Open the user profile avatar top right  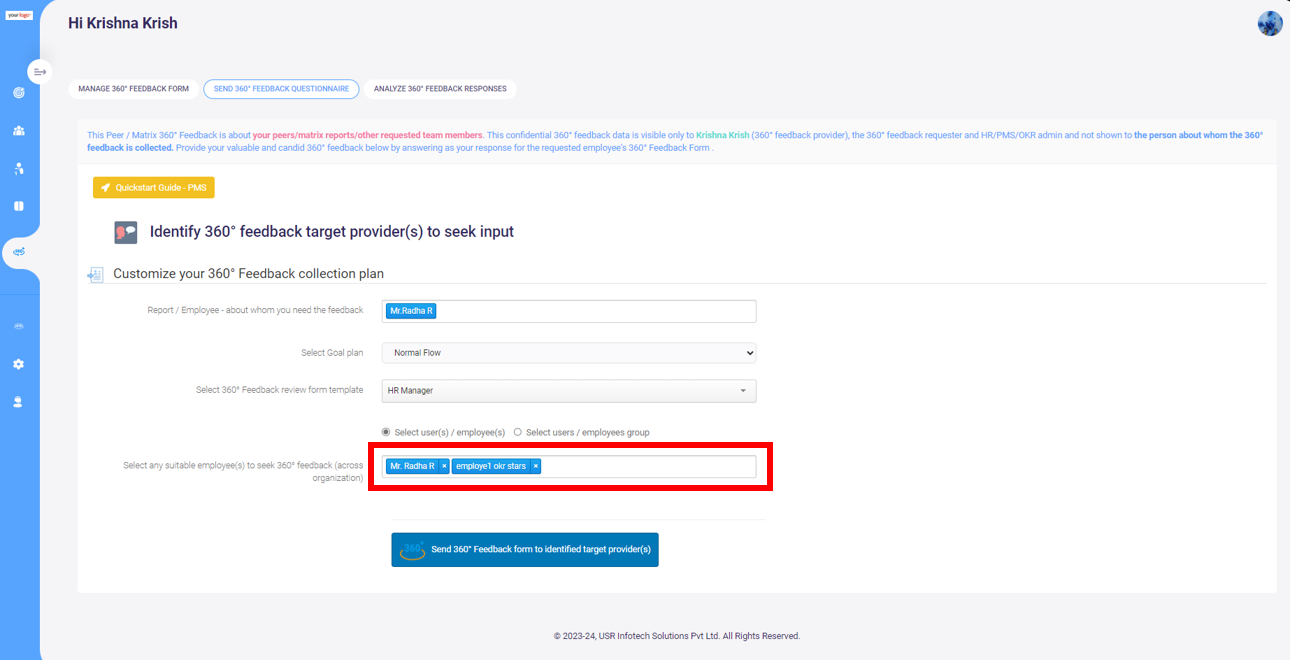point(1270,23)
